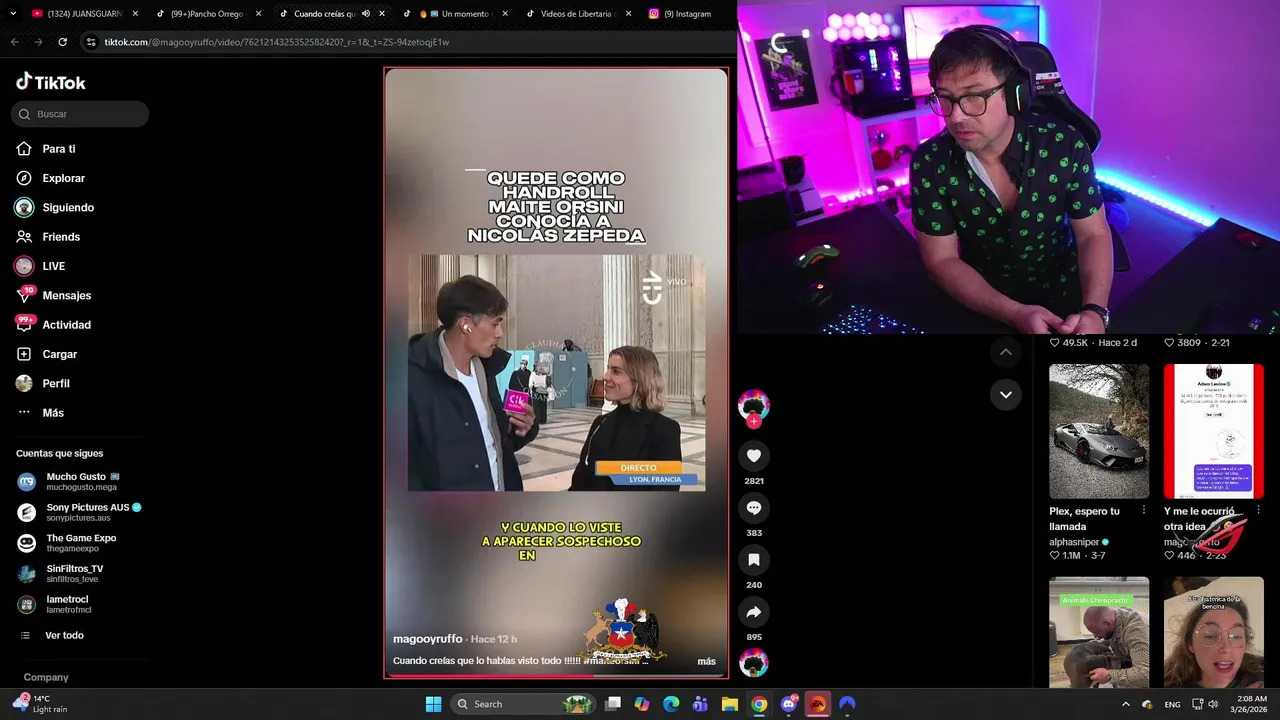Screen dimensions: 1280x720
Task: Click the video playback progress bar
Action: [556, 676]
